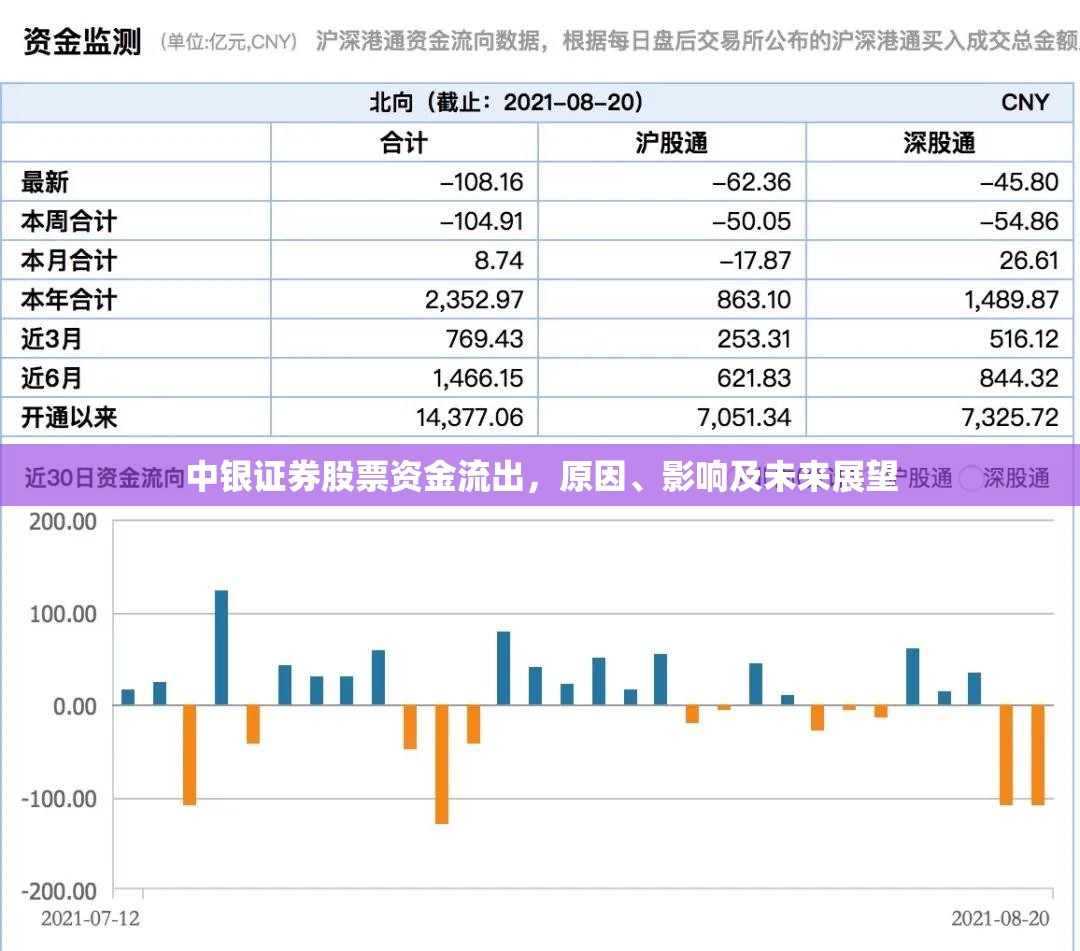Screen dimensions: 1080x951
Task: Click the value 26.61
Action: coord(1029,261)
